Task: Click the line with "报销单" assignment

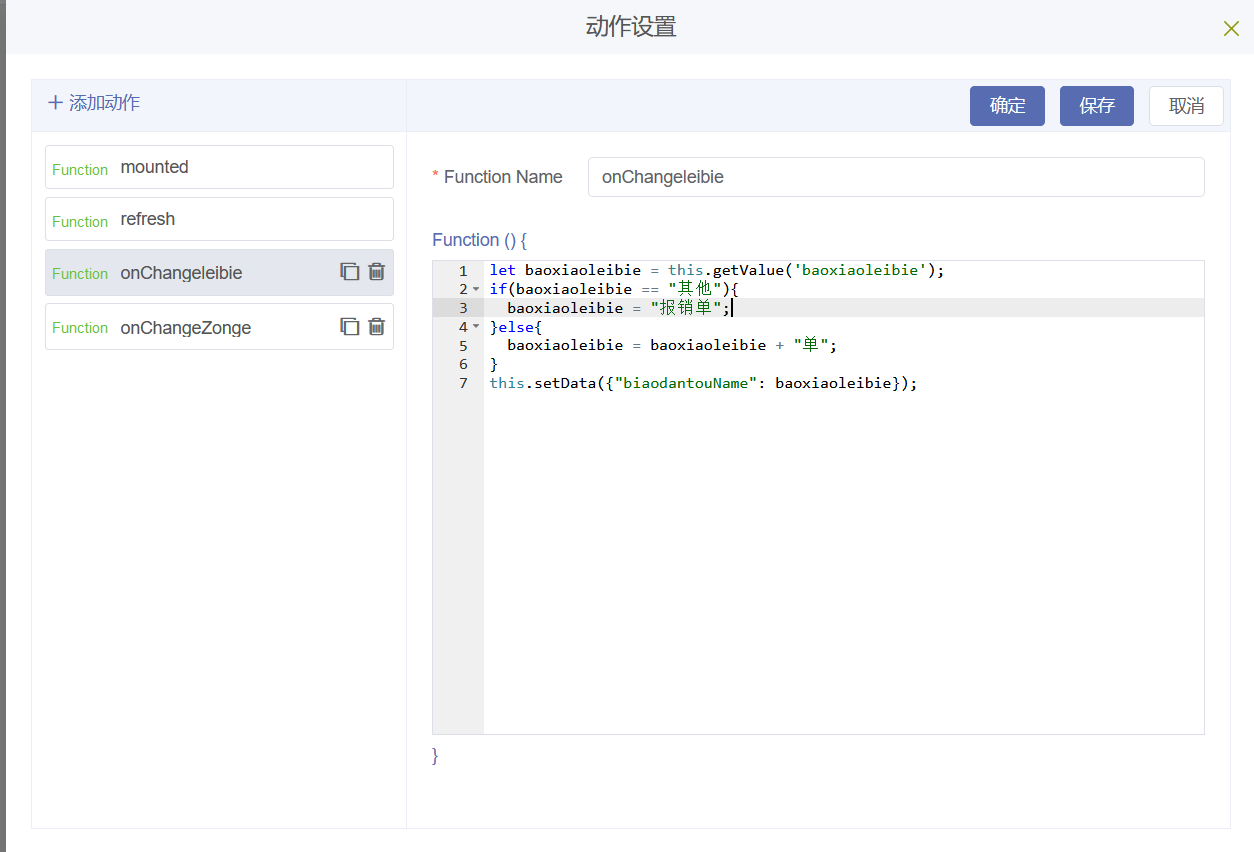Action: click(x=620, y=308)
